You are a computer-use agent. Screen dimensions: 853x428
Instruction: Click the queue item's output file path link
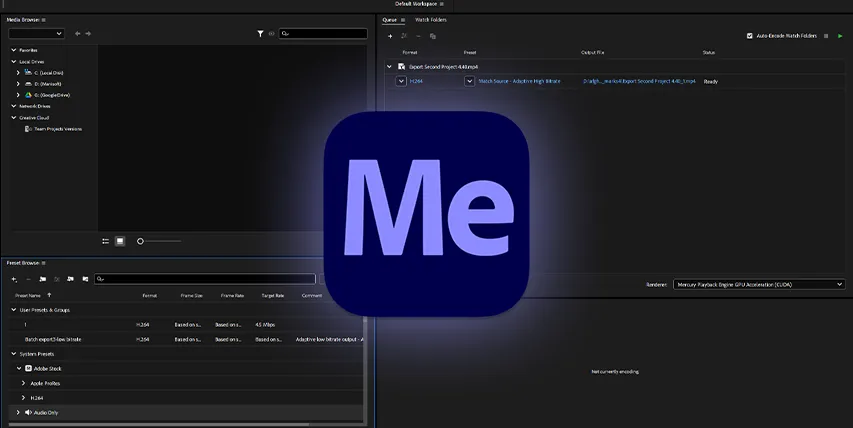tap(639, 81)
